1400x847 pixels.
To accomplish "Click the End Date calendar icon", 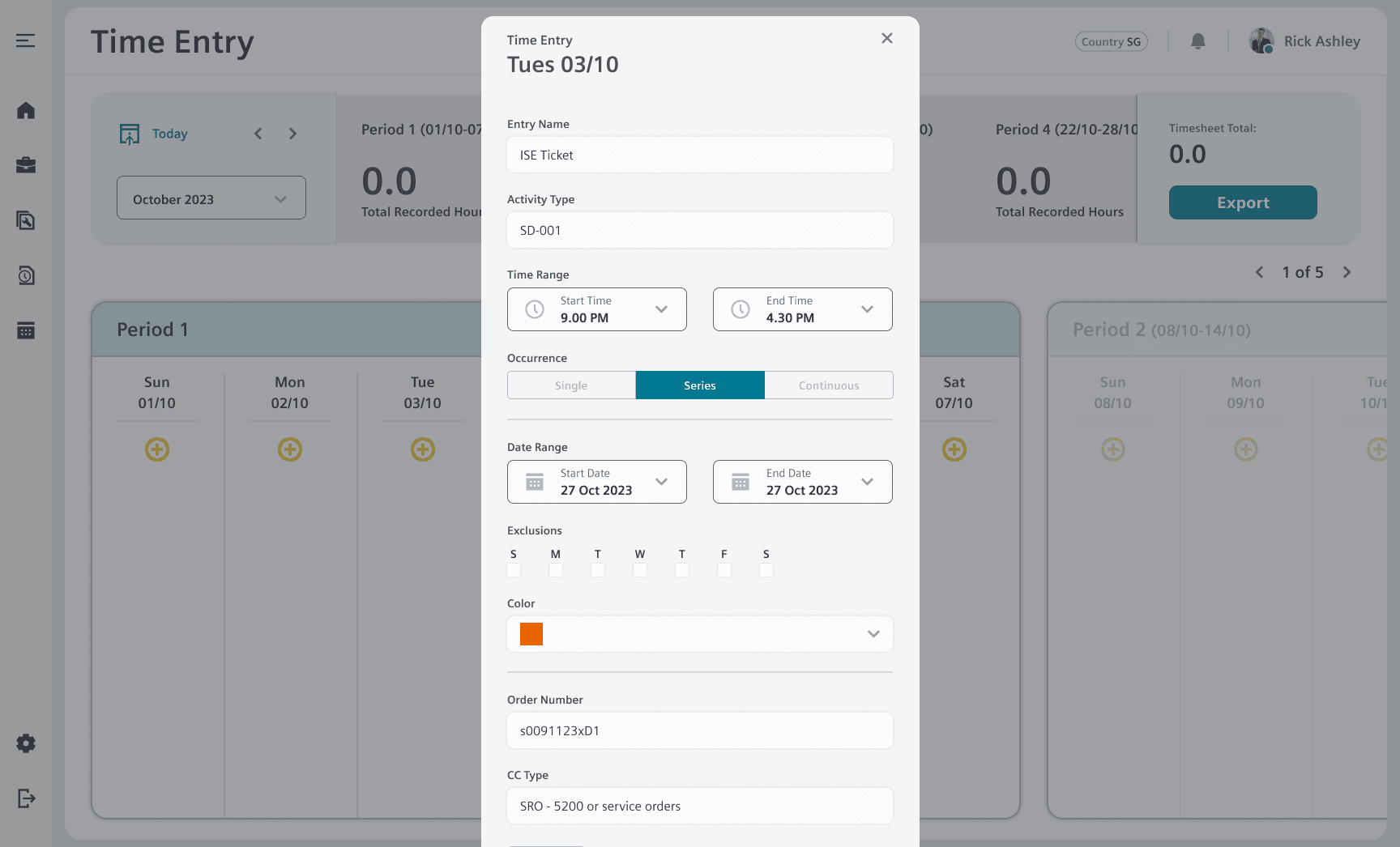I will click(741, 482).
